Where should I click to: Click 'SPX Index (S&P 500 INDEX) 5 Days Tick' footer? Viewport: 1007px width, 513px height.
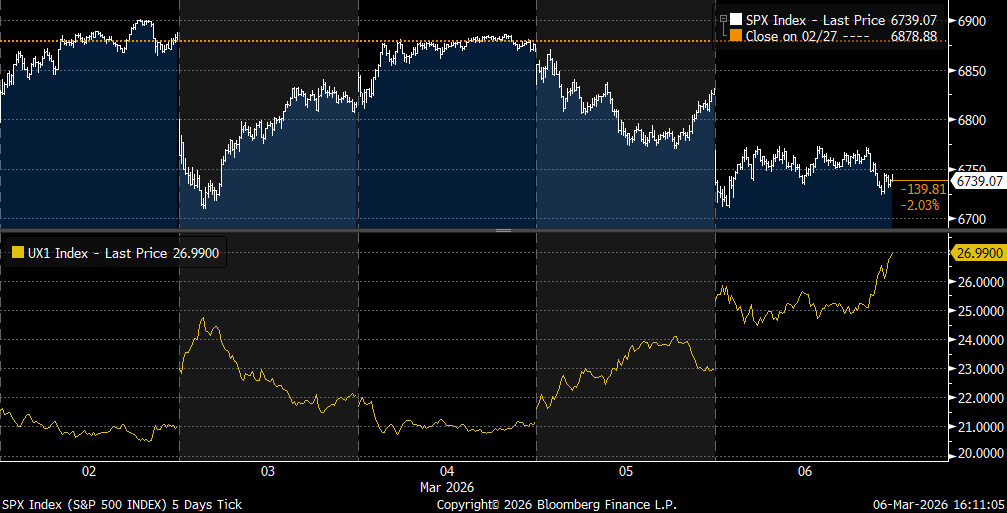tap(121, 505)
